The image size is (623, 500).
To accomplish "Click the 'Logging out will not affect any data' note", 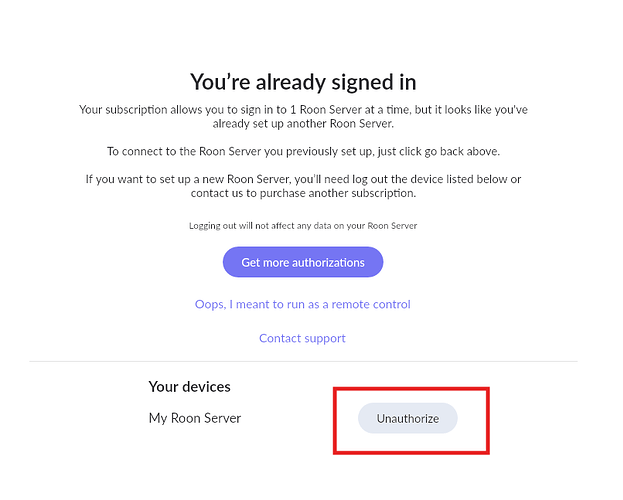I will [302, 226].
